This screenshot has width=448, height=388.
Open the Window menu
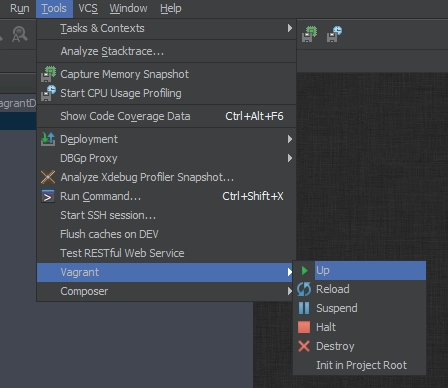(128, 8)
